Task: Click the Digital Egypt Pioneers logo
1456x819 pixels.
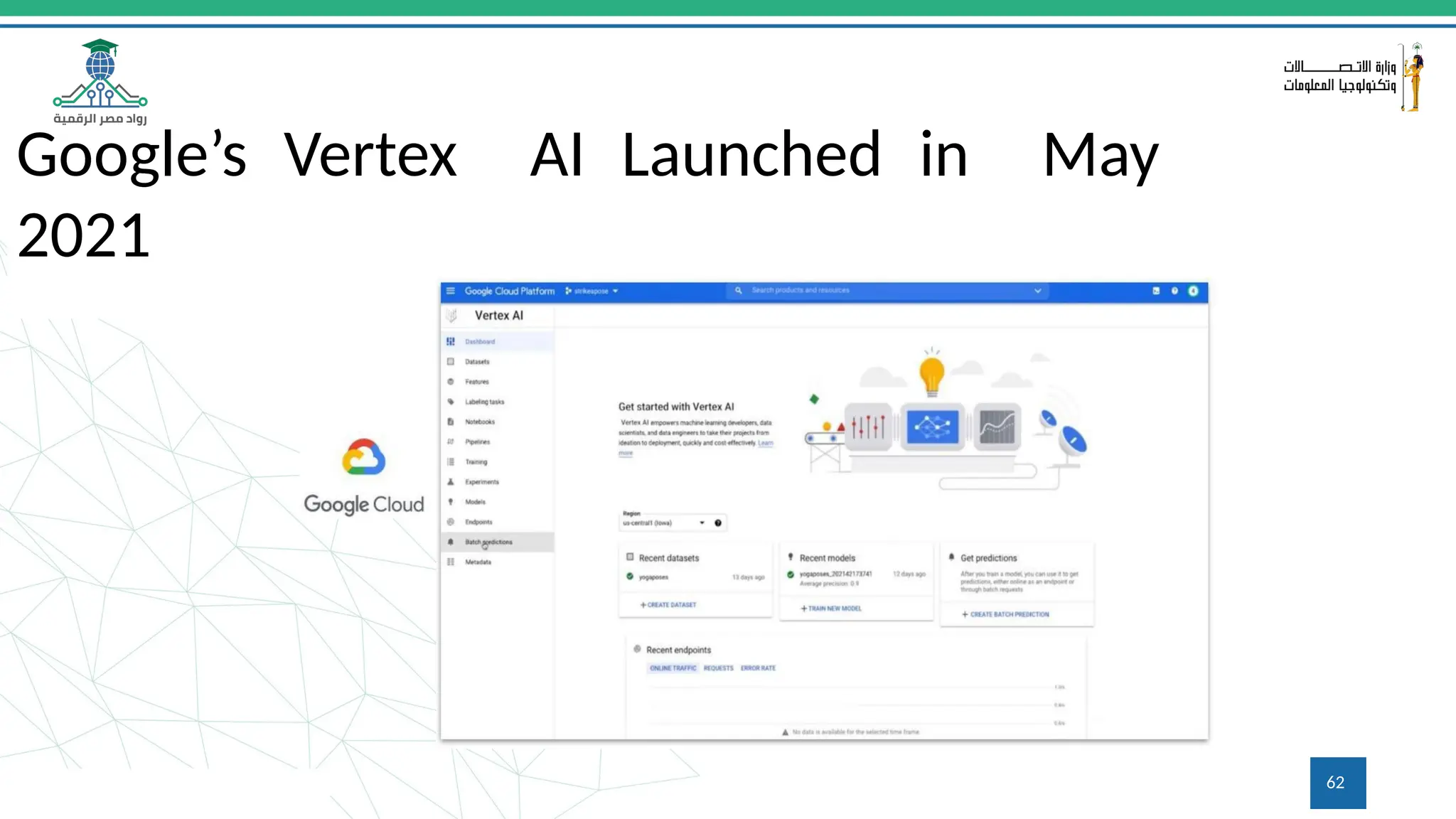Action: (x=100, y=82)
